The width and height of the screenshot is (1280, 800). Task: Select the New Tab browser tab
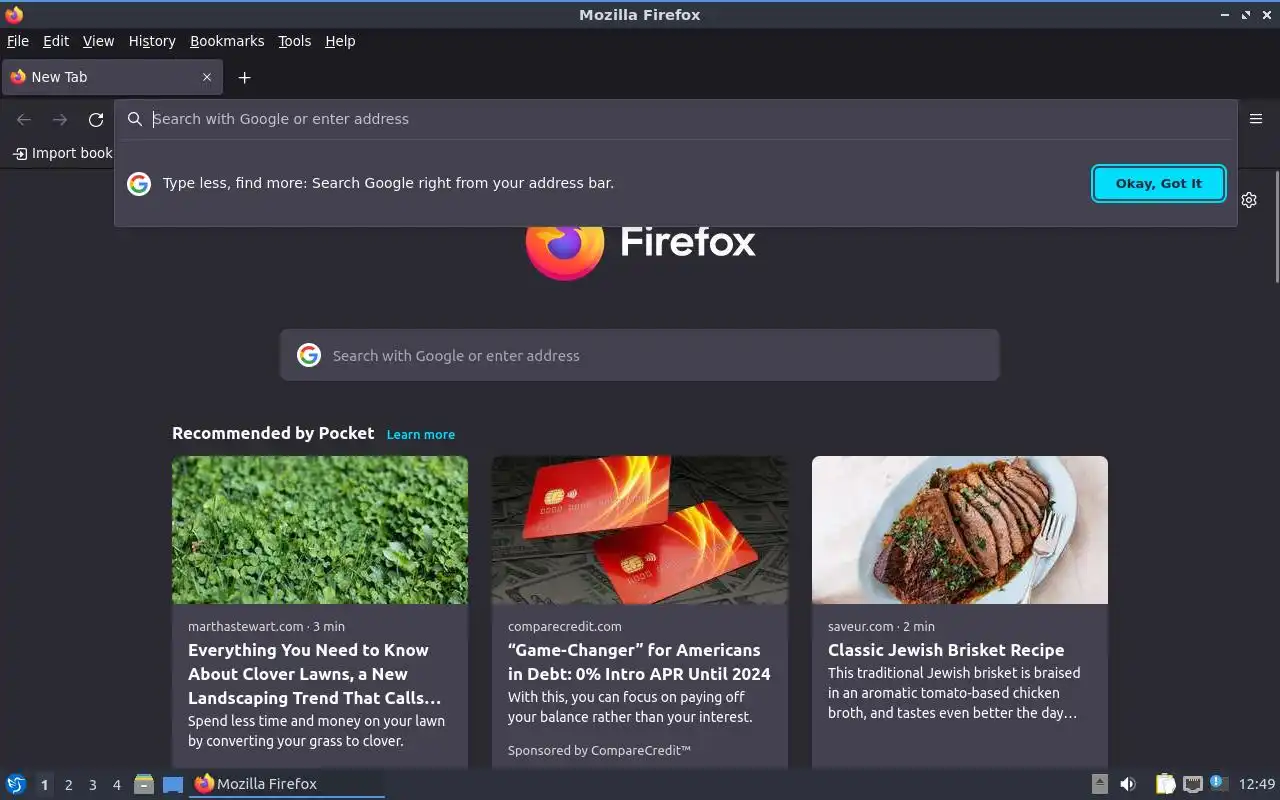pos(111,77)
